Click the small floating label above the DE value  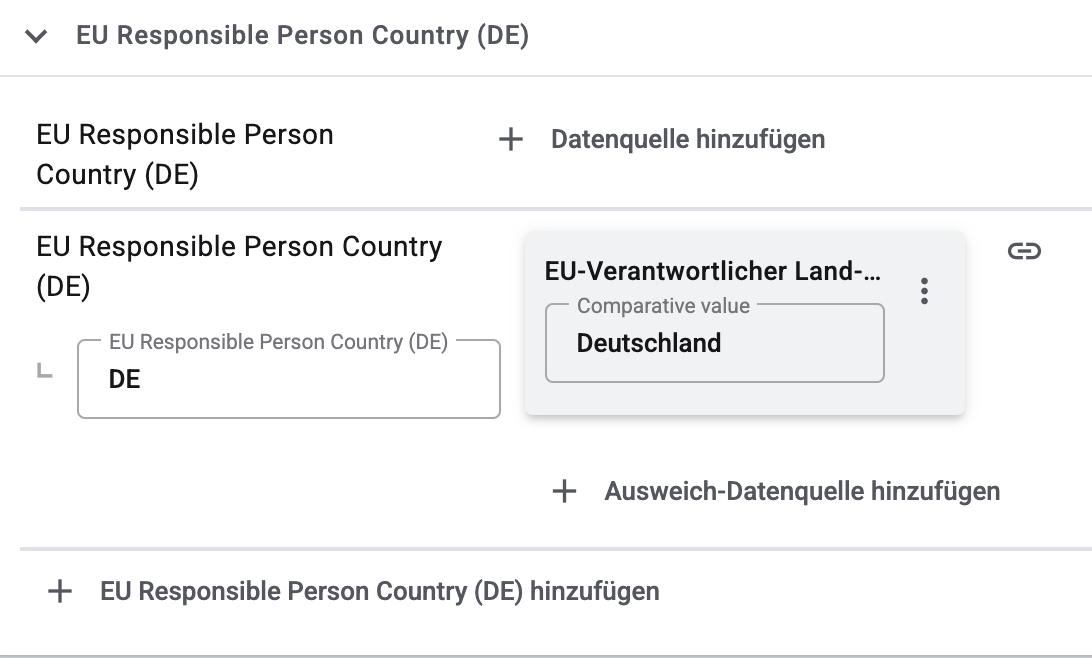(x=278, y=342)
